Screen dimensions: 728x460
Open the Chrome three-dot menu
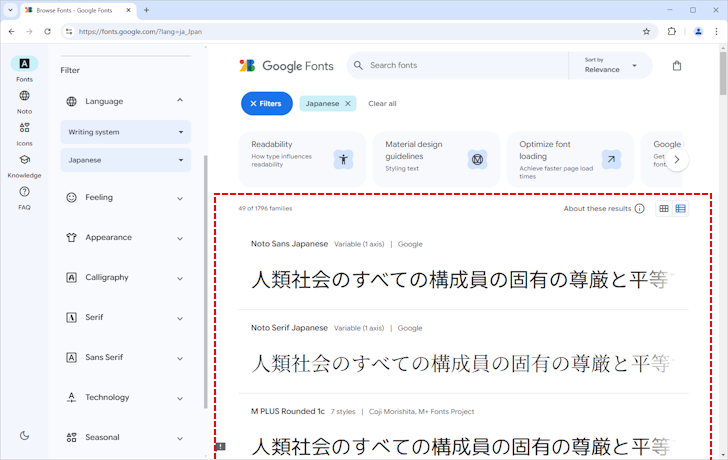point(716,32)
